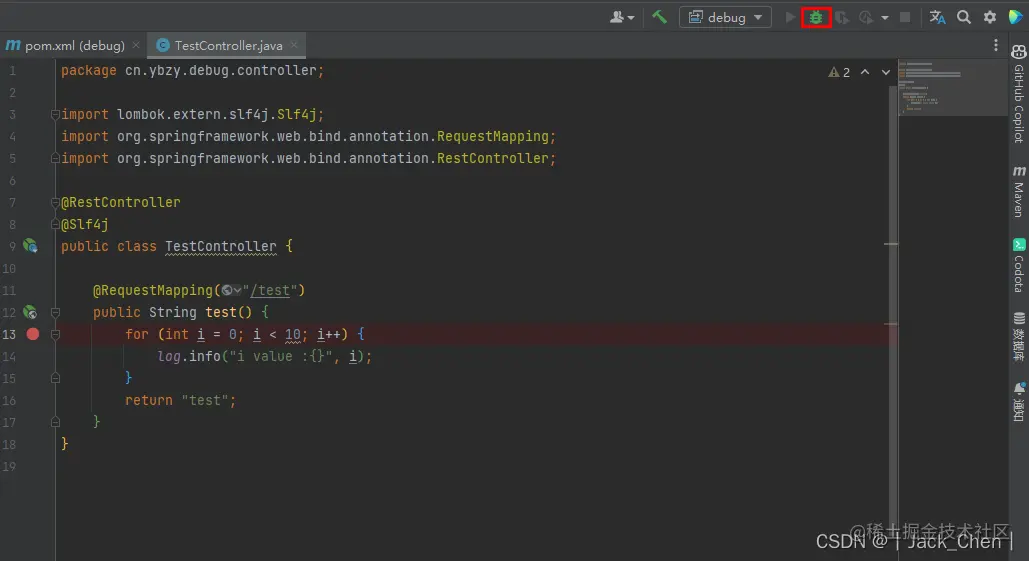Click the warnings count indicator
Screen dimensions: 1029x561
[x=839, y=72]
